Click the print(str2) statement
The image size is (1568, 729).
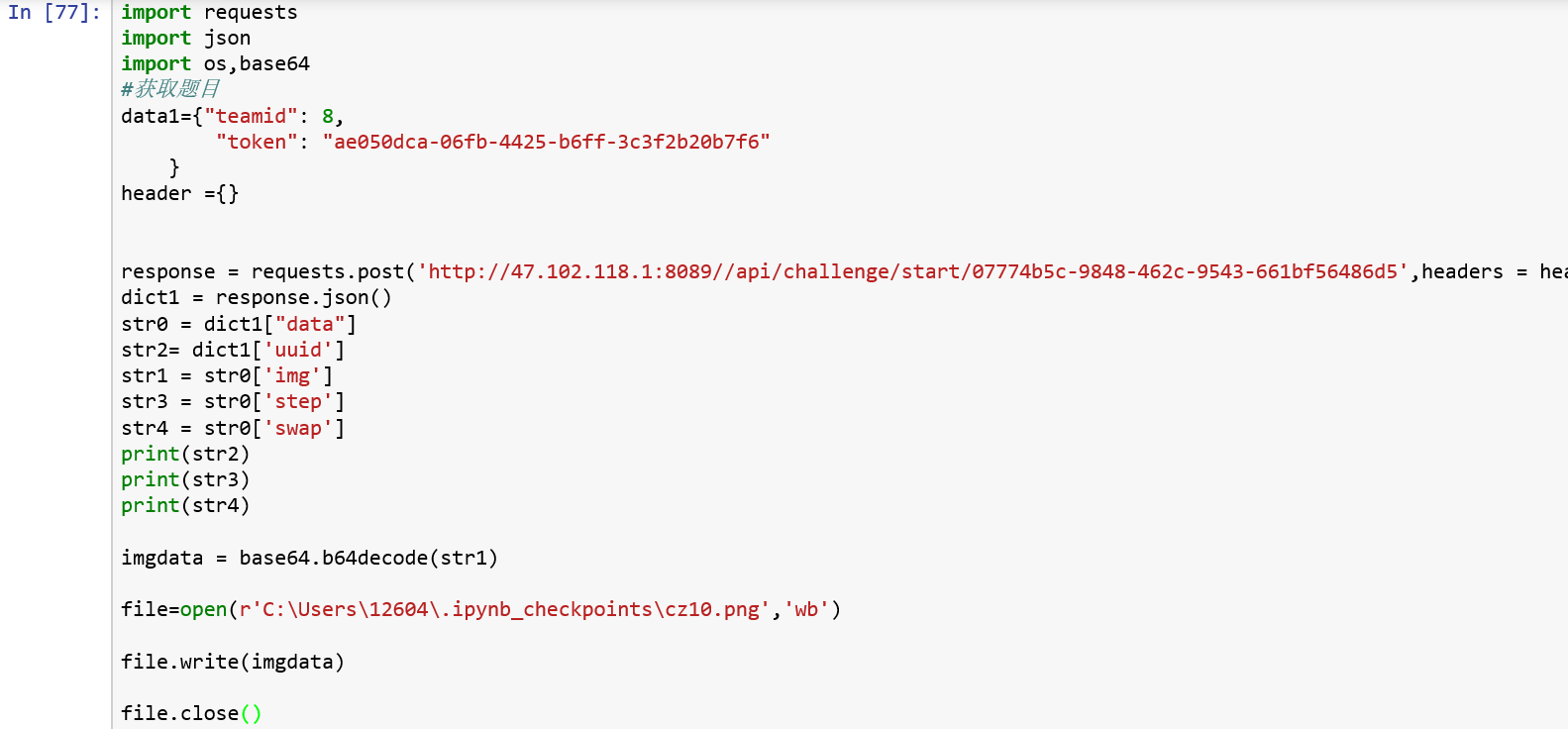[x=185, y=455]
